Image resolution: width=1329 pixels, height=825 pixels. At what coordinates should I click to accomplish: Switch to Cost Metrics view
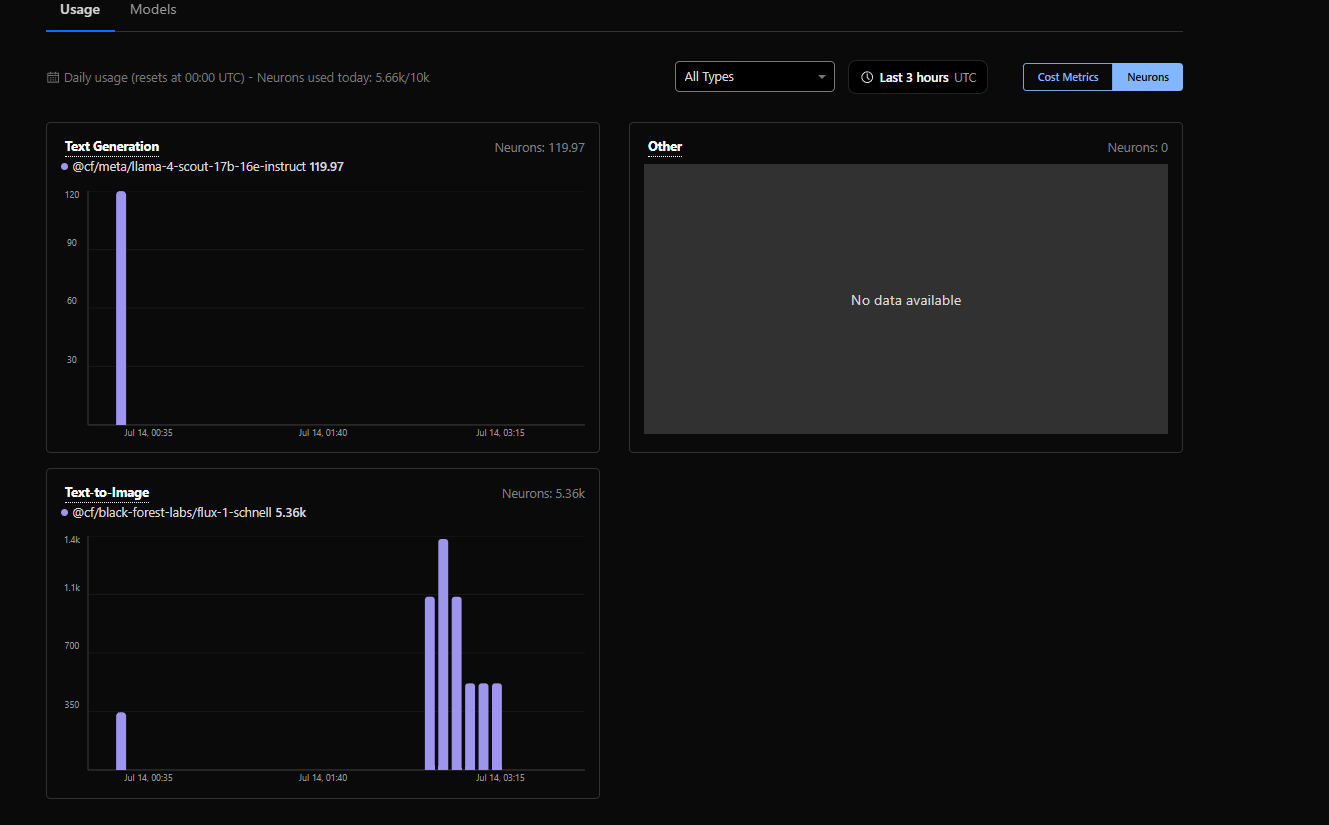tap(1068, 77)
